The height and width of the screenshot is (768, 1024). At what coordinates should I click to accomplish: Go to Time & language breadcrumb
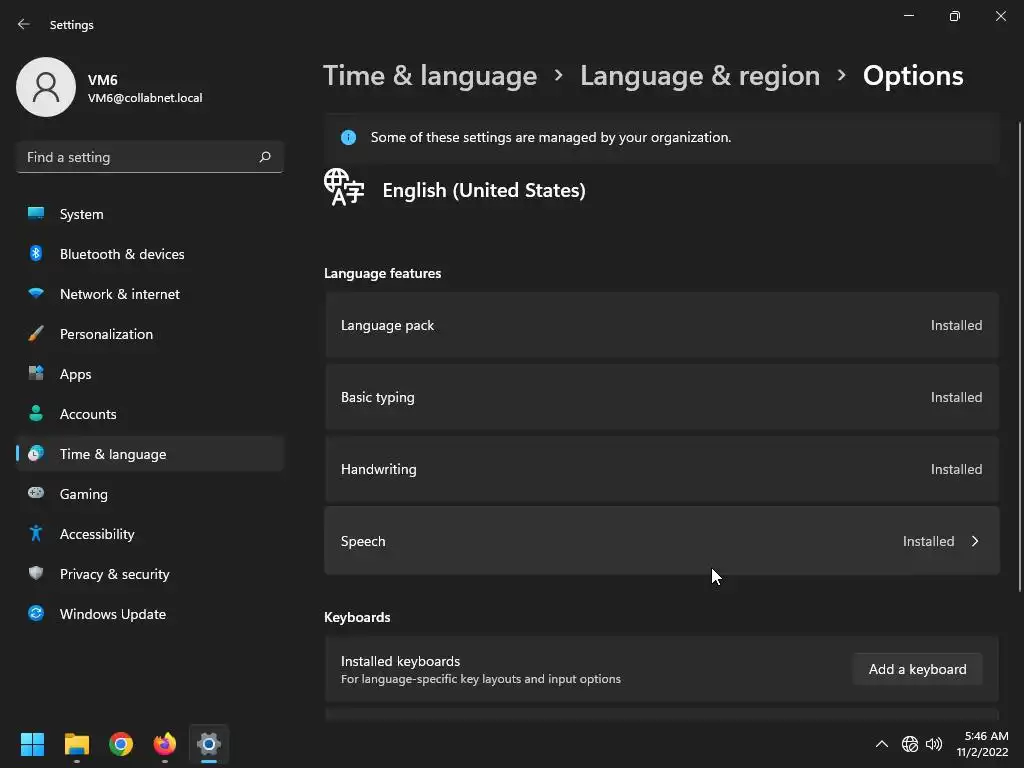tap(430, 76)
